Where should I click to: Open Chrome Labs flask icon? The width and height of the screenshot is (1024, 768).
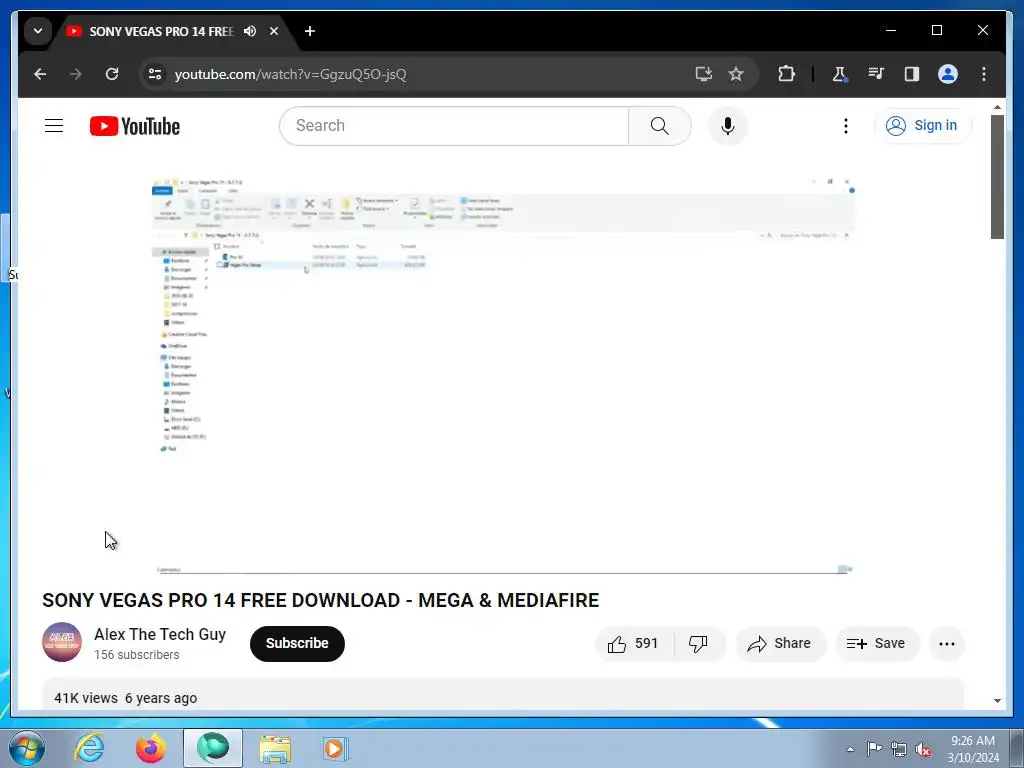tap(840, 74)
